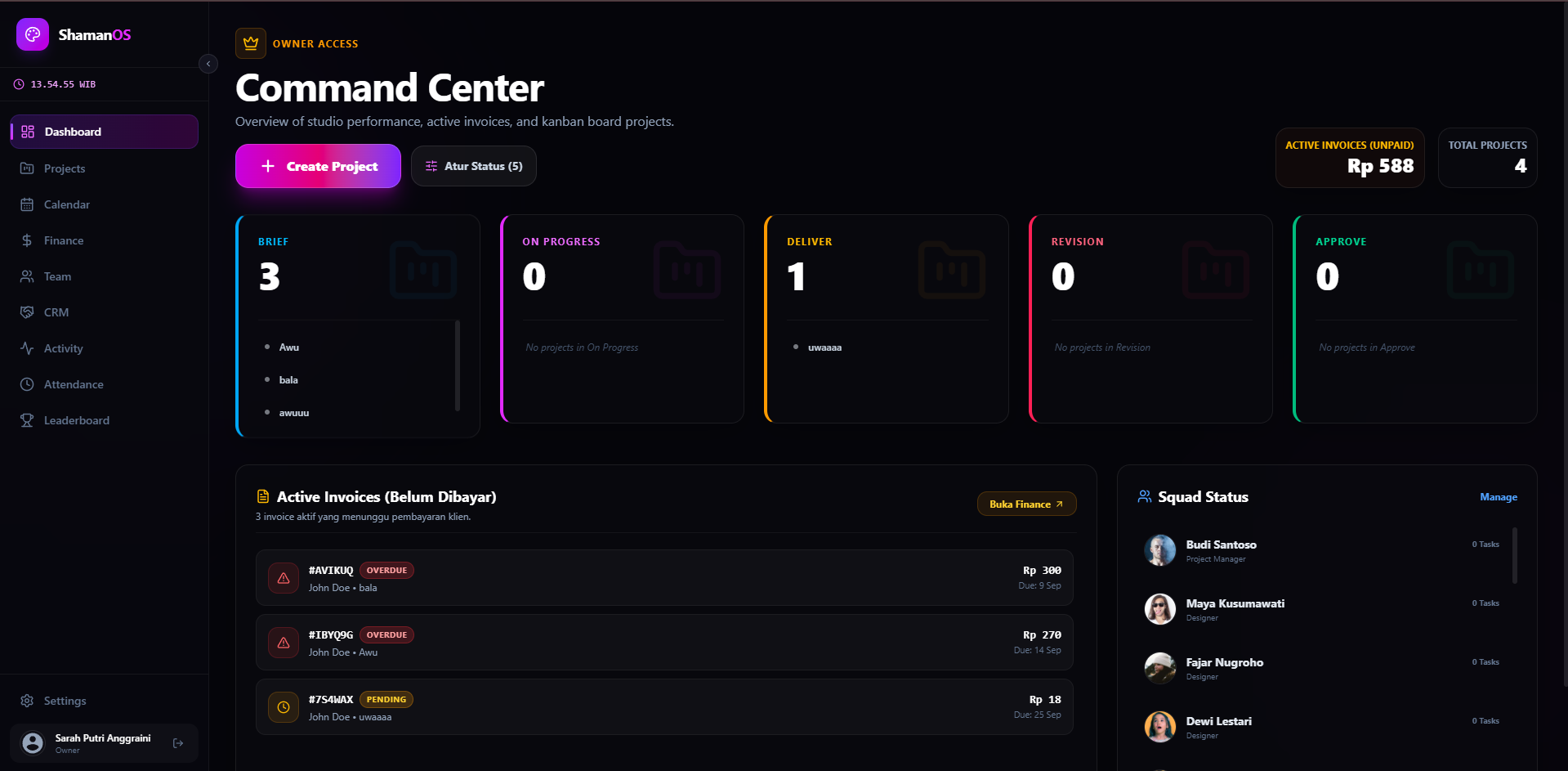This screenshot has width=1568, height=771.
Task: Click the Leaderboard trophy icon
Action: tap(27, 420)
